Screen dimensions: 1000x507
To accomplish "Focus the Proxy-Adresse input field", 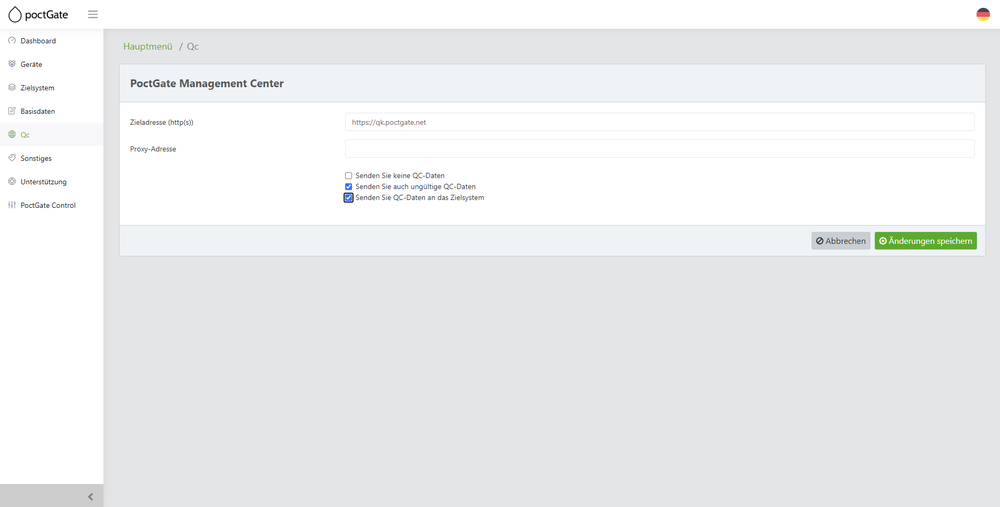I will click(x=659, y=149).
